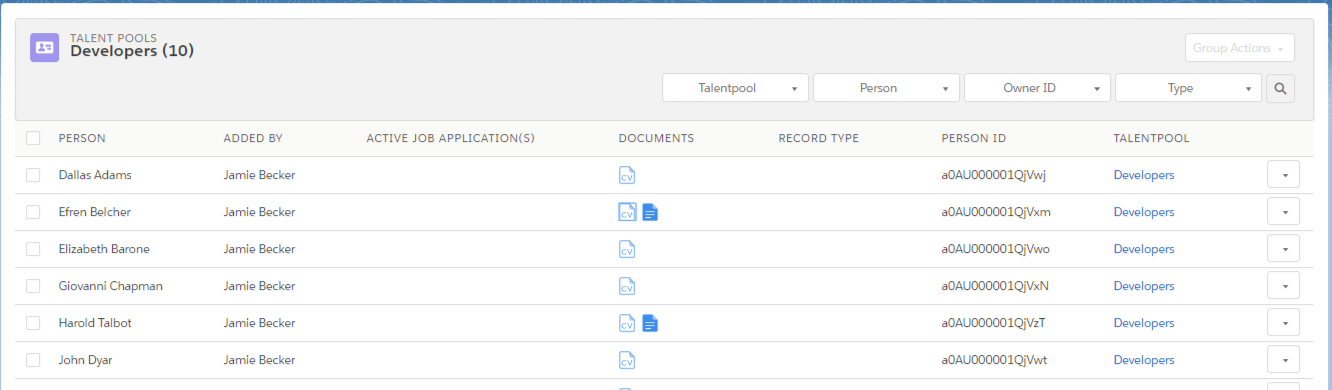Image resolution: width=1332 pixels, height=390 pixels.
Task: Open Efren Belcher blue file document icon
Action: coord(650,212)
